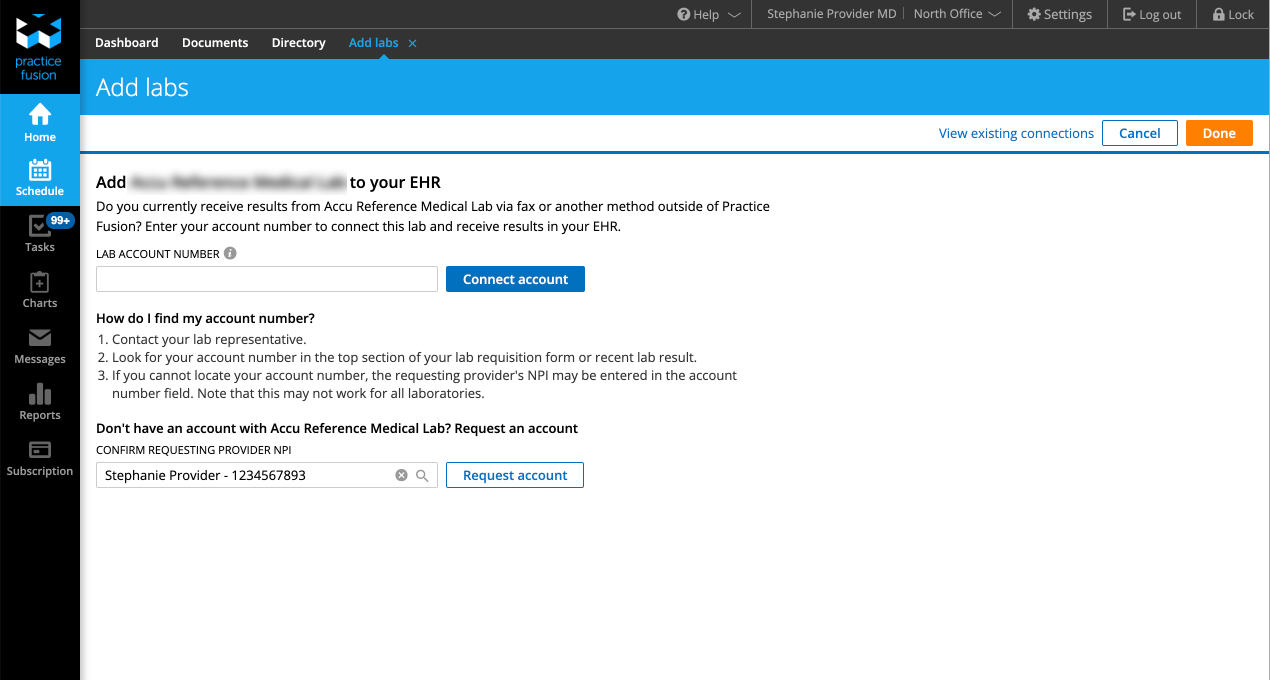Click the Lab Account Number info icon

230,254
